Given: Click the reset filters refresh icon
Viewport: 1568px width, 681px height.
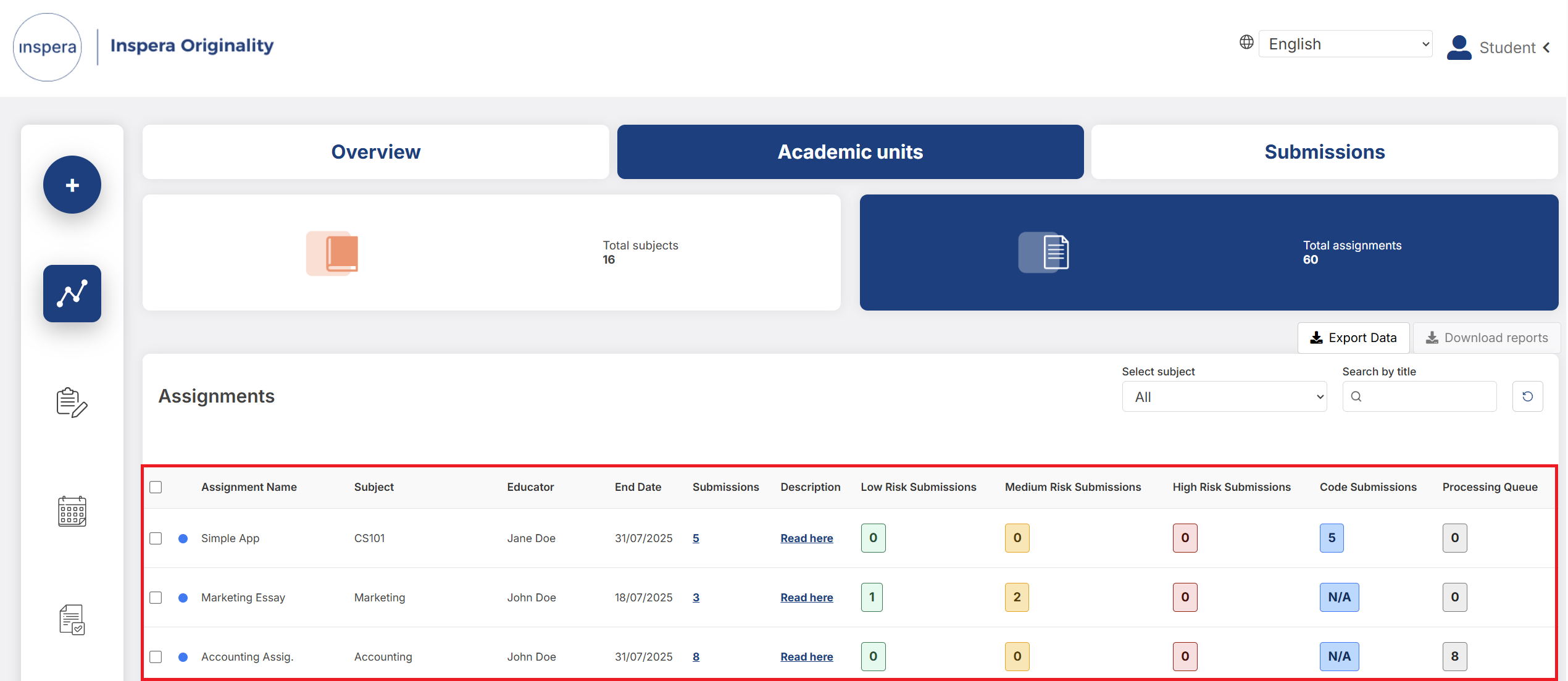Looking at the screenshot, I should point(1527,396).
